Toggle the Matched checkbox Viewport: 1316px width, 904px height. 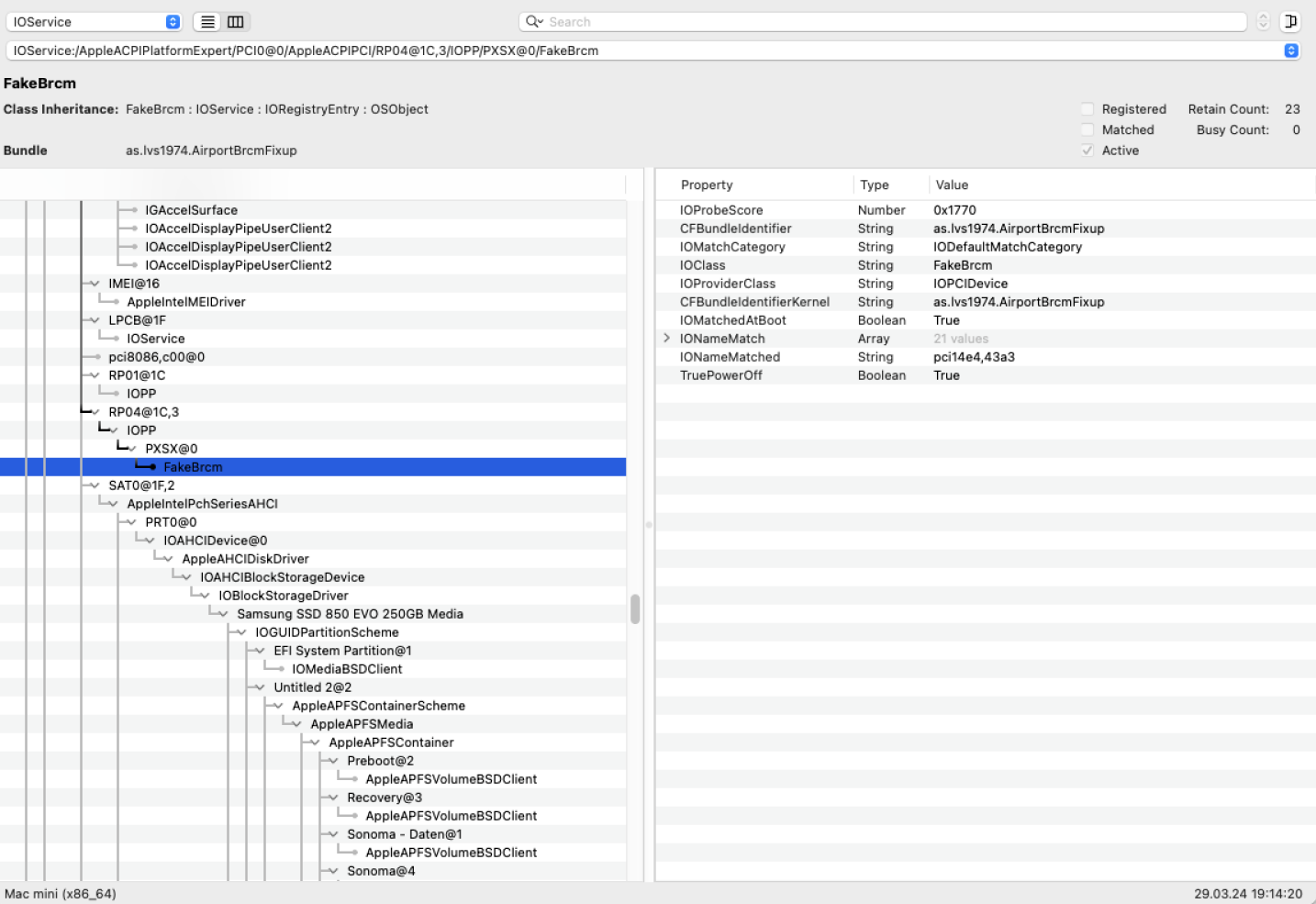coord(1087,130)
